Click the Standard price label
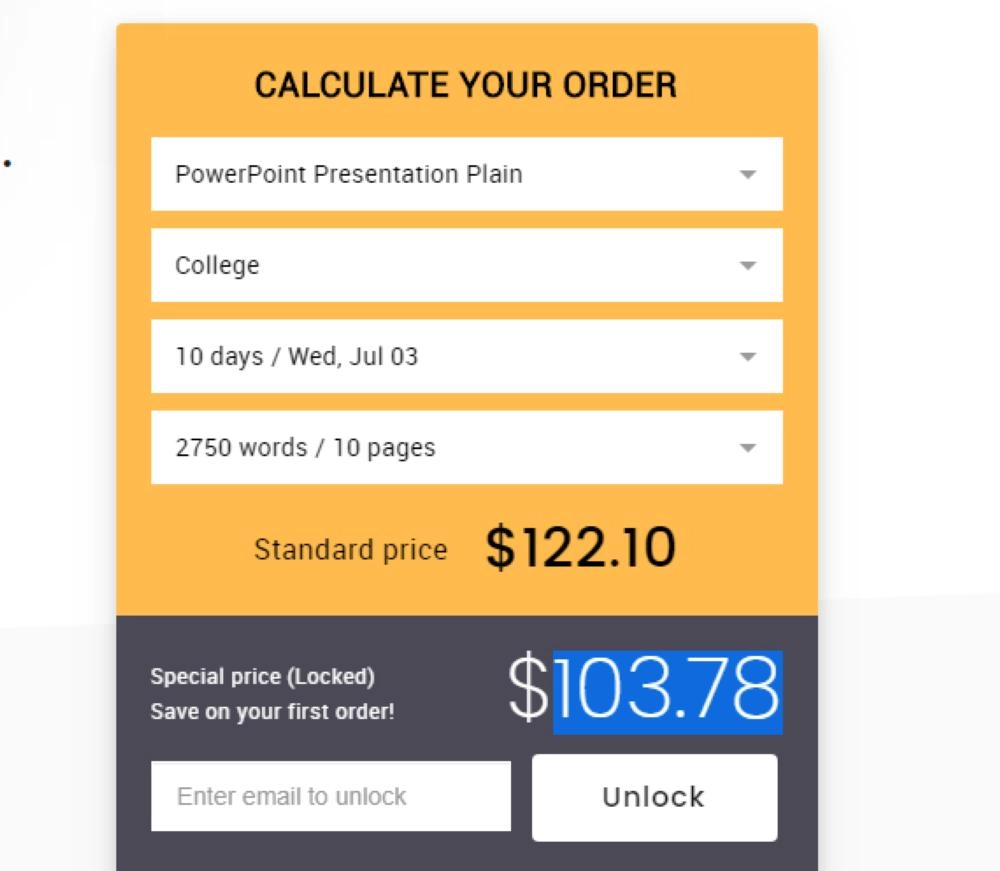 [x=350, y=550]
